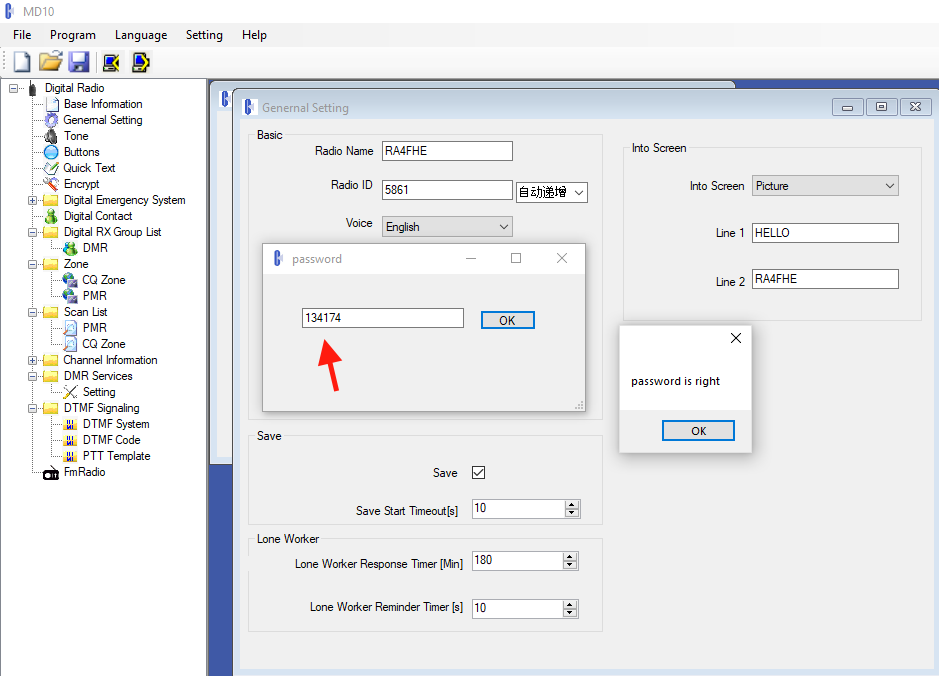
Task: Click toolbar computer icon with right-pointing arrow
Action: pos(140,62)
